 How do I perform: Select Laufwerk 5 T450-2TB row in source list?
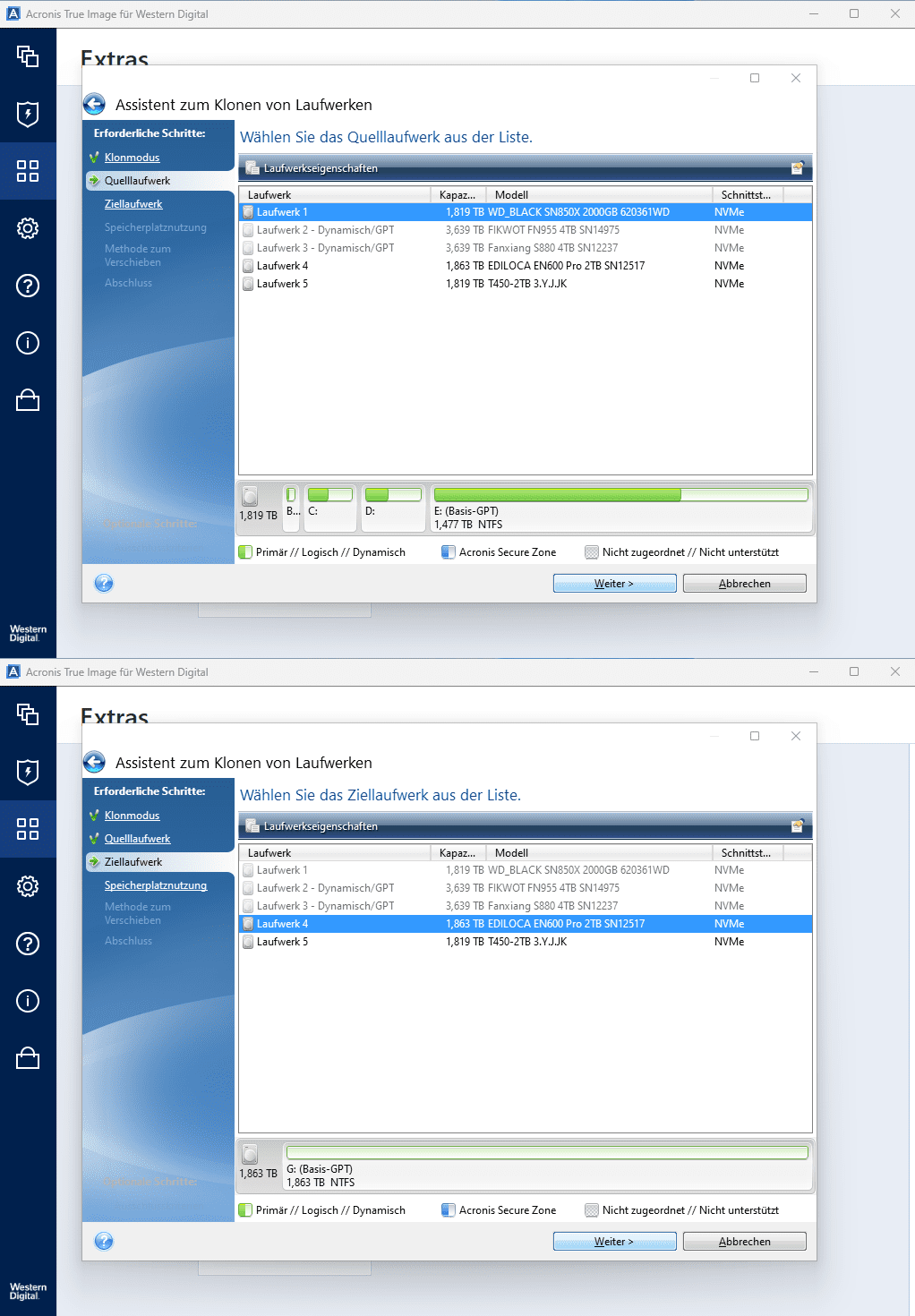(526, 284)
